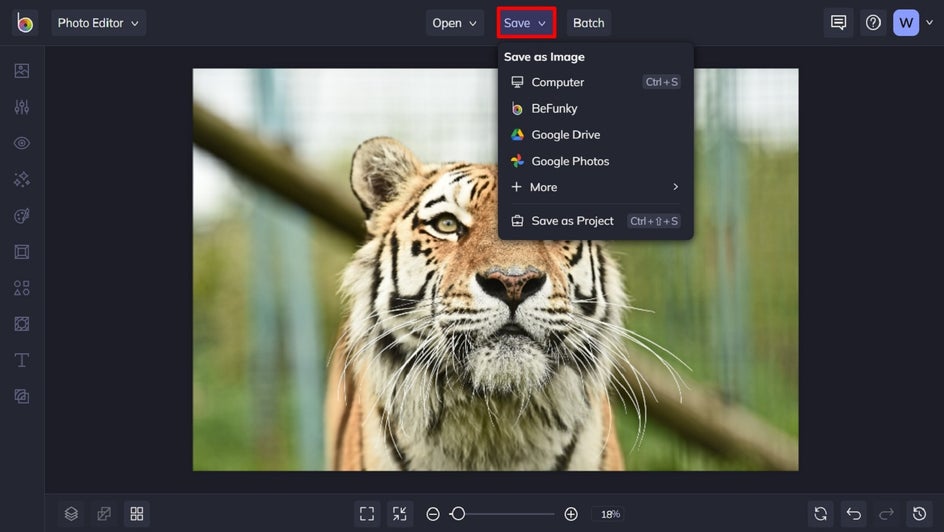Screen dimensions: 944x532
Task: Open the edit history icon
Action: pyautogui.click(x=919, y=513)
